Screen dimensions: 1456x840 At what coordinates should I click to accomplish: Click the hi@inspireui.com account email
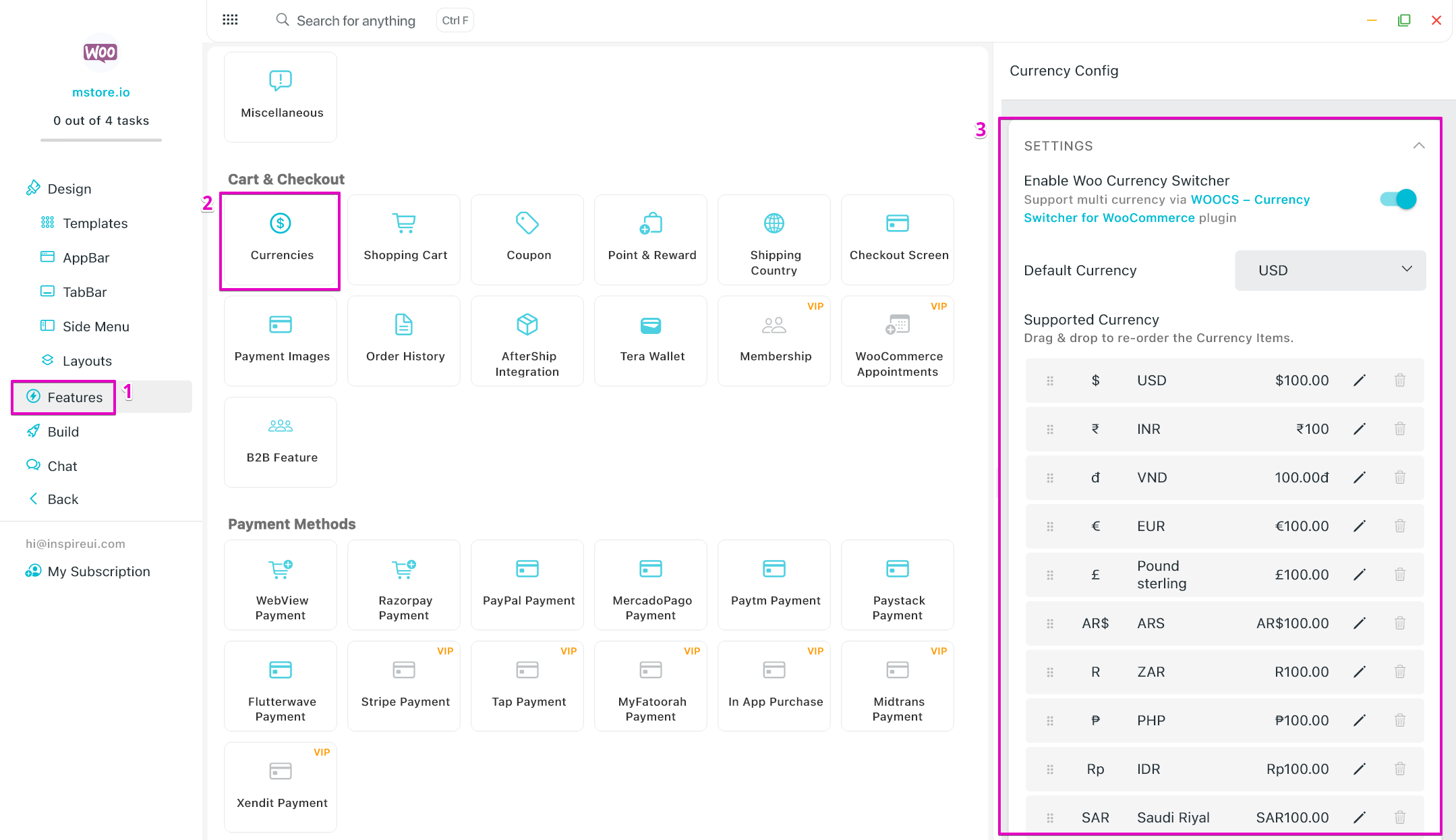click(76, 544)
